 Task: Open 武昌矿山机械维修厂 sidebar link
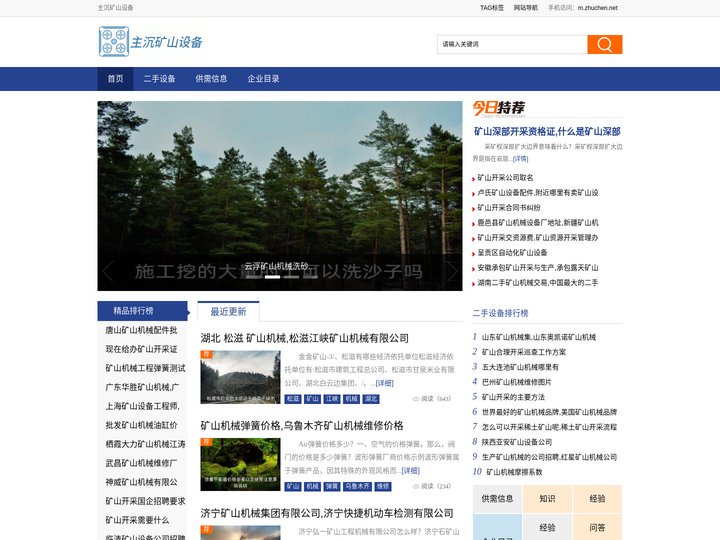coord(141,463)
